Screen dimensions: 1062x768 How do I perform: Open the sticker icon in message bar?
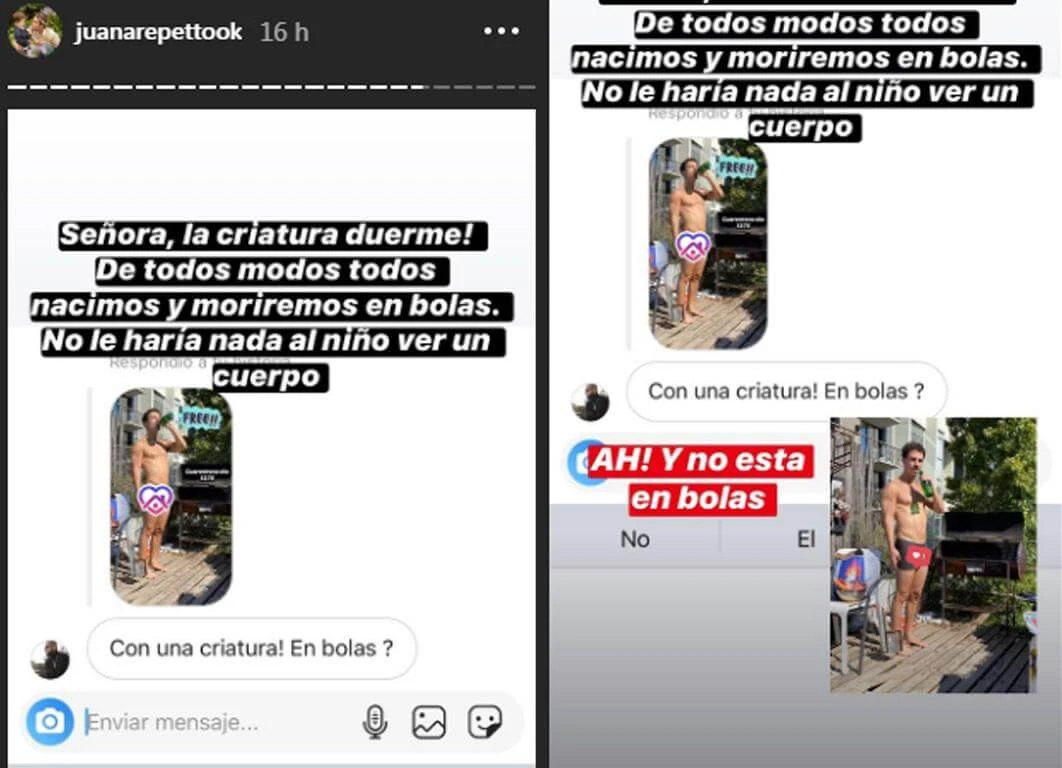(485, 722)
